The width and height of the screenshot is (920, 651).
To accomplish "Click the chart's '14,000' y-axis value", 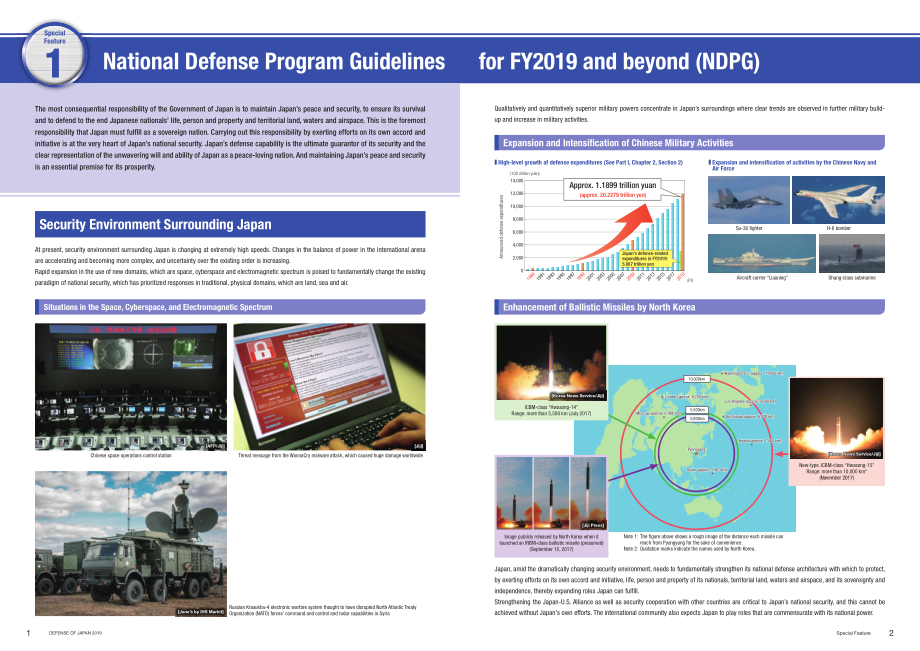I will click(x=516, y=181).
